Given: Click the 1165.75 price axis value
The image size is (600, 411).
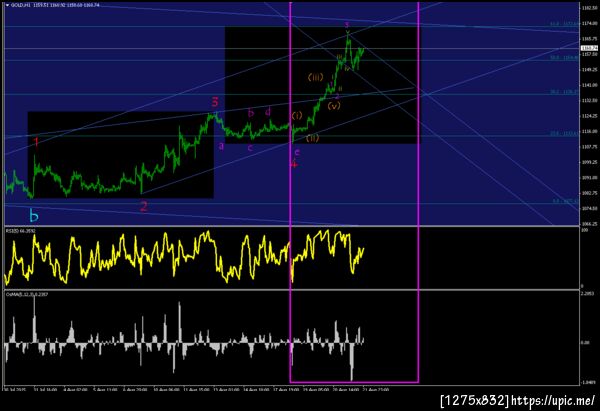Looking at the screenshot, I should pos(589,39).
